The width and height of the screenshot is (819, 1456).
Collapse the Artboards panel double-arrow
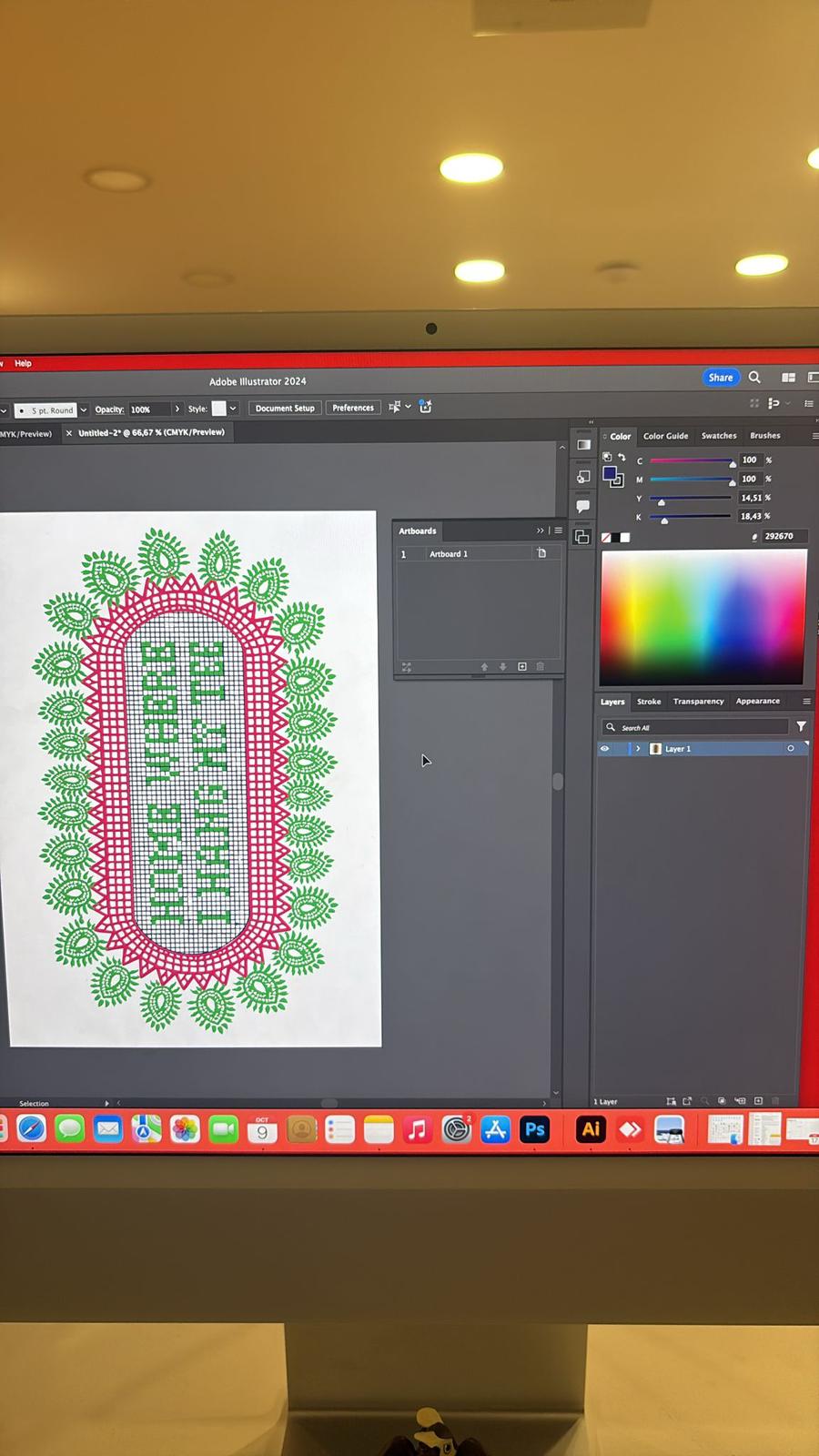(541, 531)
